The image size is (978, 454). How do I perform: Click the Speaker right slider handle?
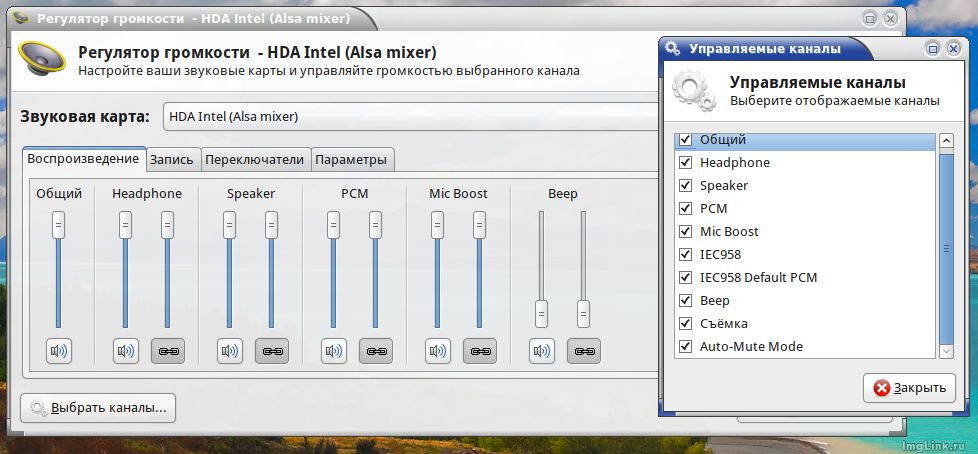(x=271, y=225)
